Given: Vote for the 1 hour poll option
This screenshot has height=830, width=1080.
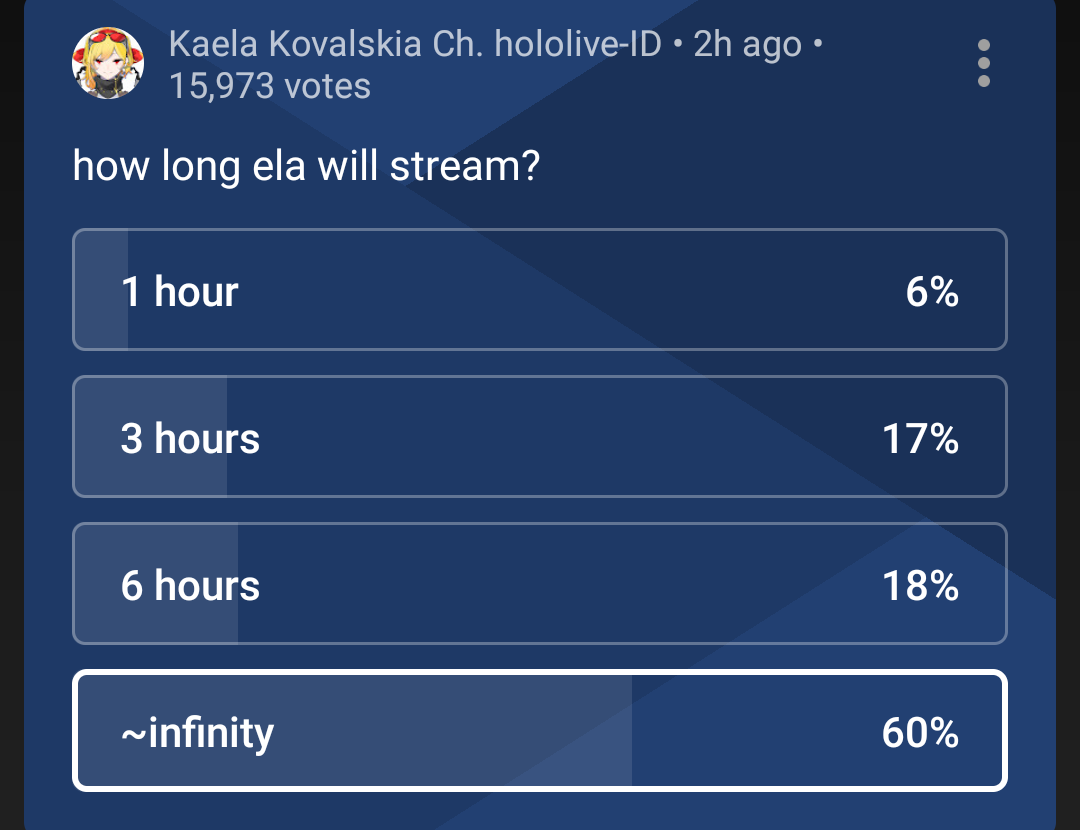Looking at the screenshot, I should pos(539,289).
